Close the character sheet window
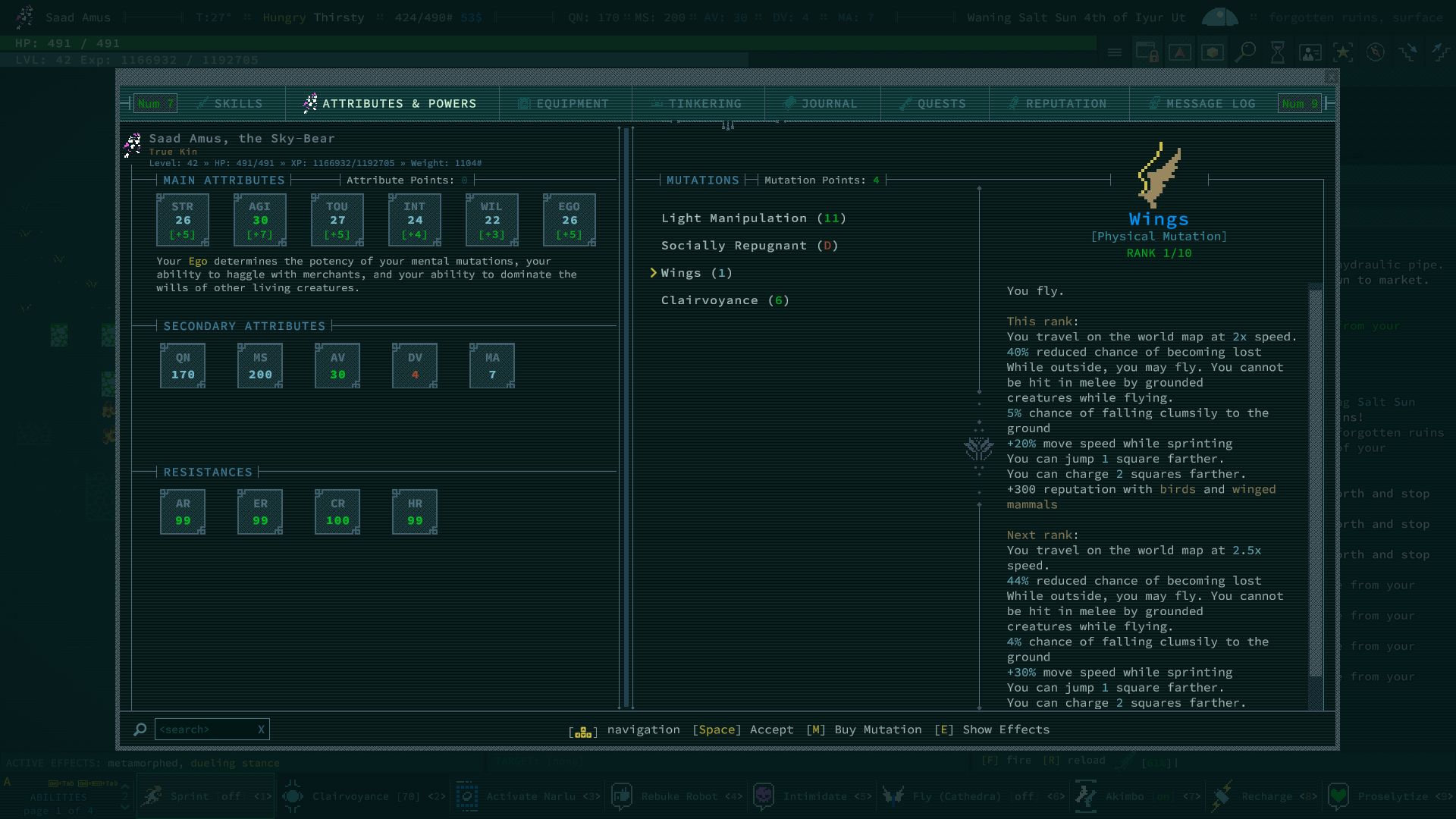Viewport: 1456px width, 819px height. click(x=1332, y=77)
